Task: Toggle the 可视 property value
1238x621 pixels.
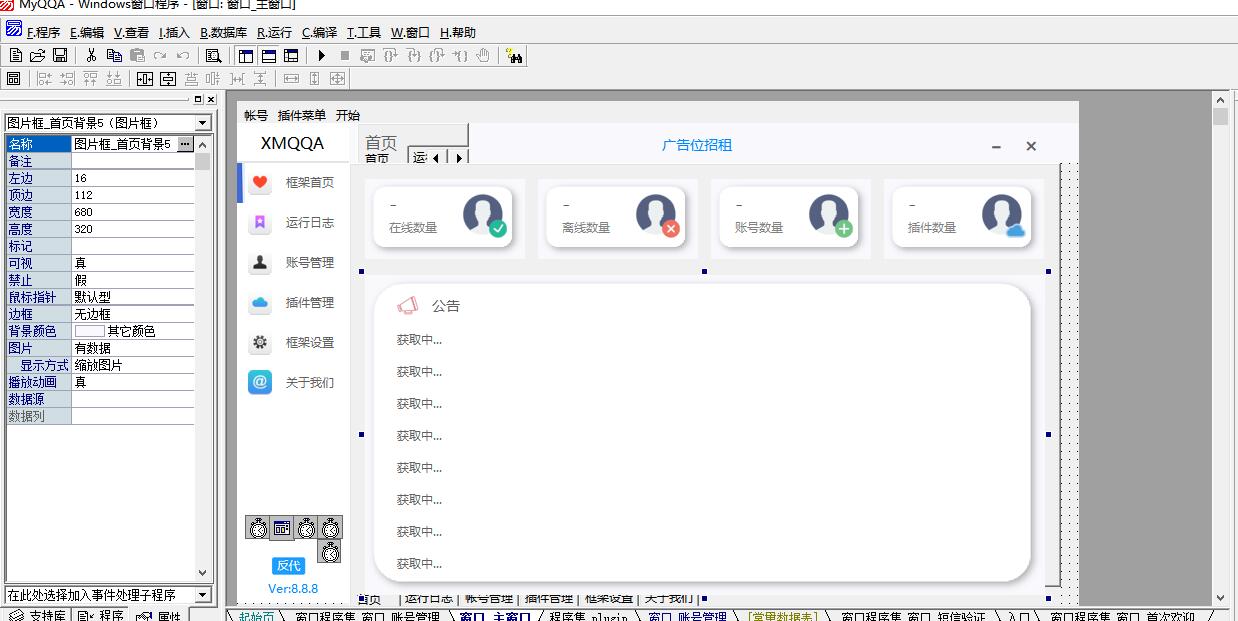Action: 132,263
